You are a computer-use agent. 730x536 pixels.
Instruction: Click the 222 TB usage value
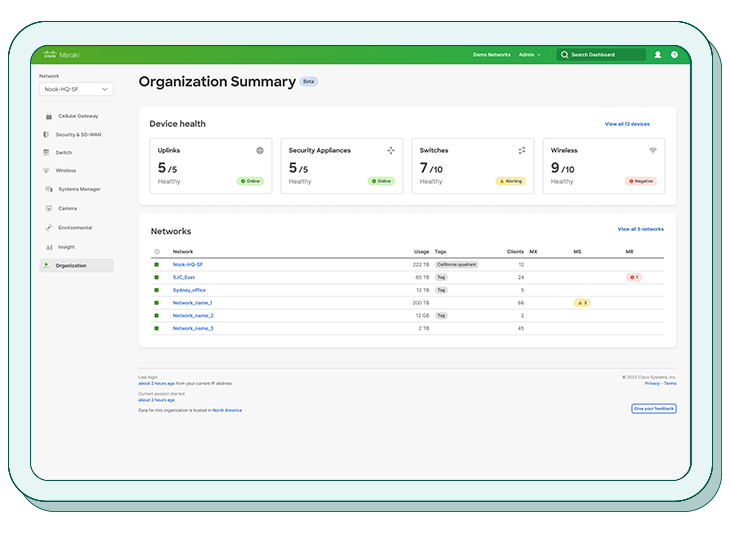tap(421, 265)
